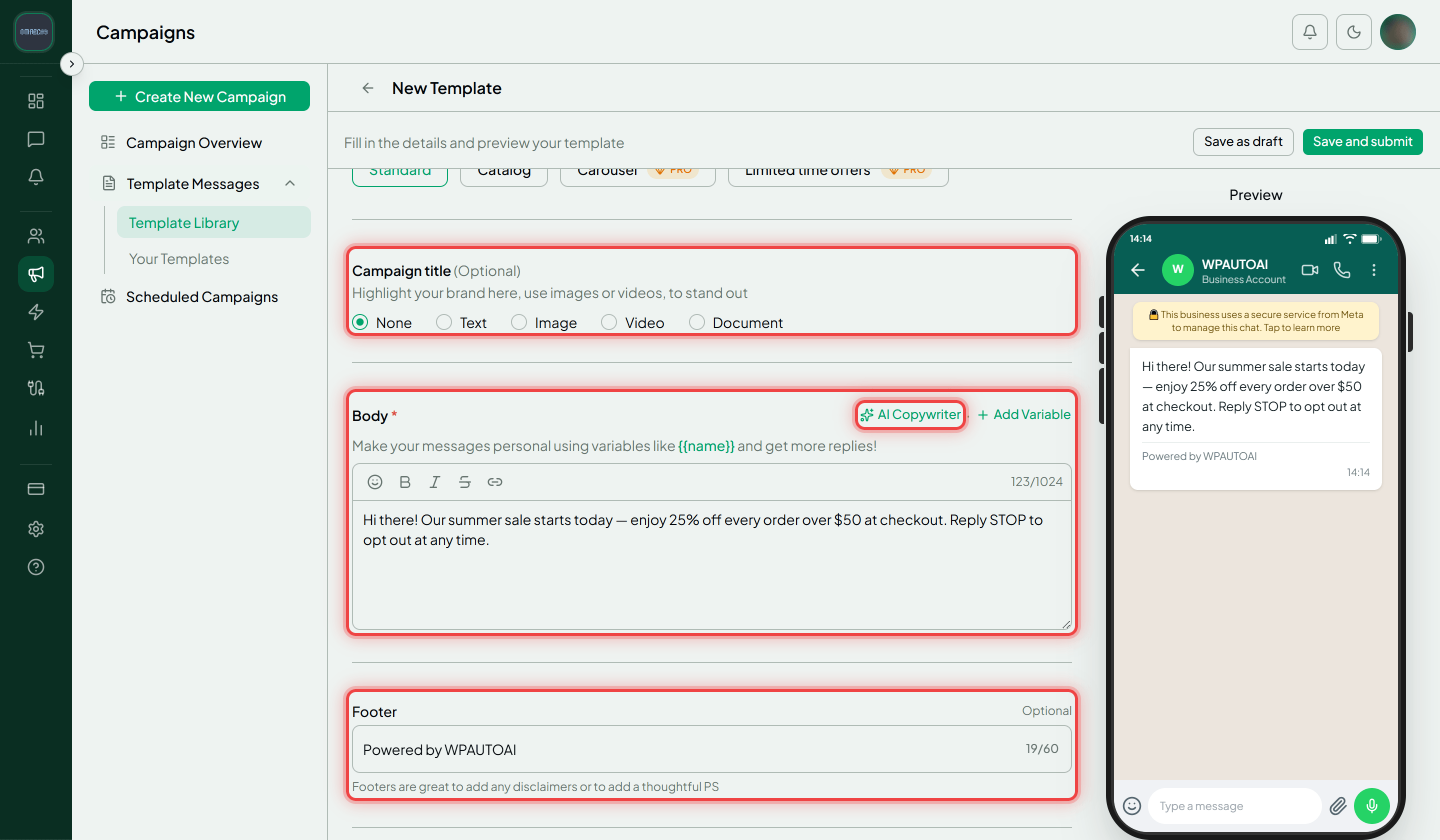Open the user profile avatar

[1397, 32]
